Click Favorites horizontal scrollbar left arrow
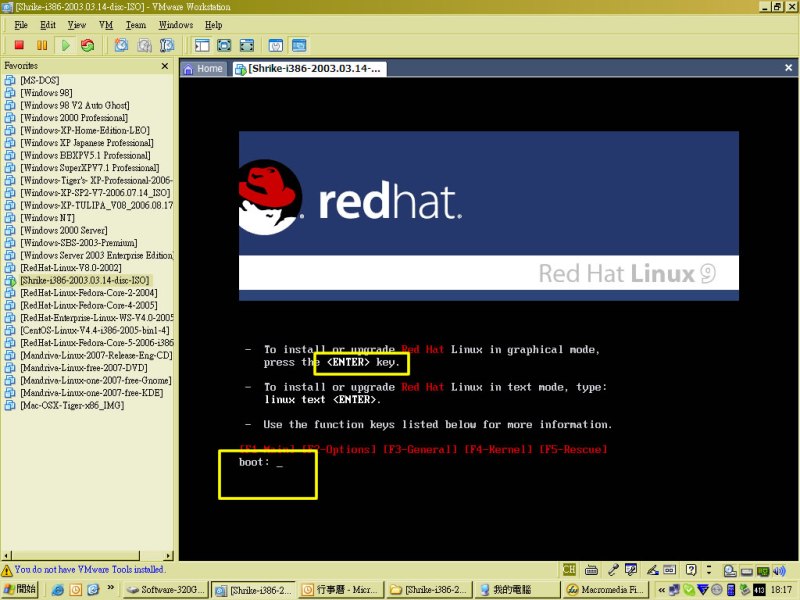 tap(6, 556)
